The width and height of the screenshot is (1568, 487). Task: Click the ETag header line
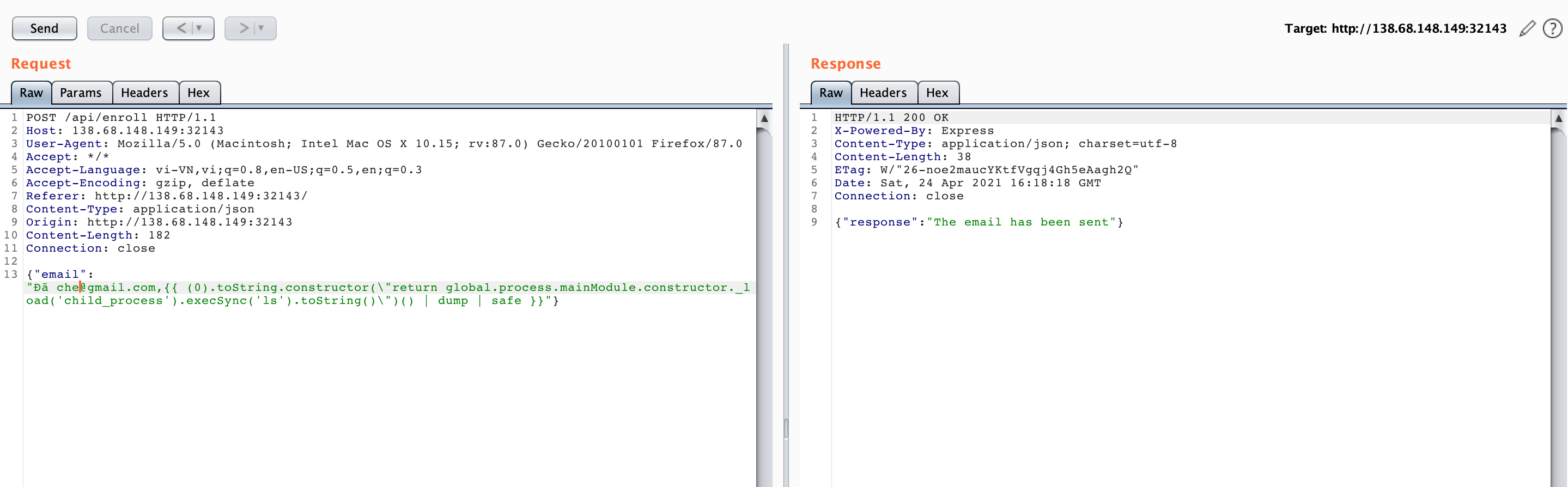pos(986,170)
